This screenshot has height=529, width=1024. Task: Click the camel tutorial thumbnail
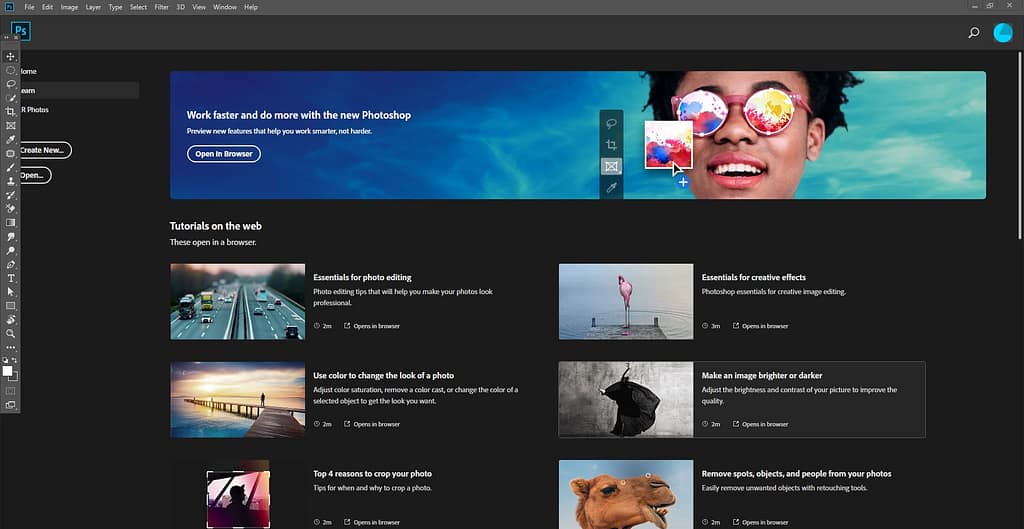point(626,494)
